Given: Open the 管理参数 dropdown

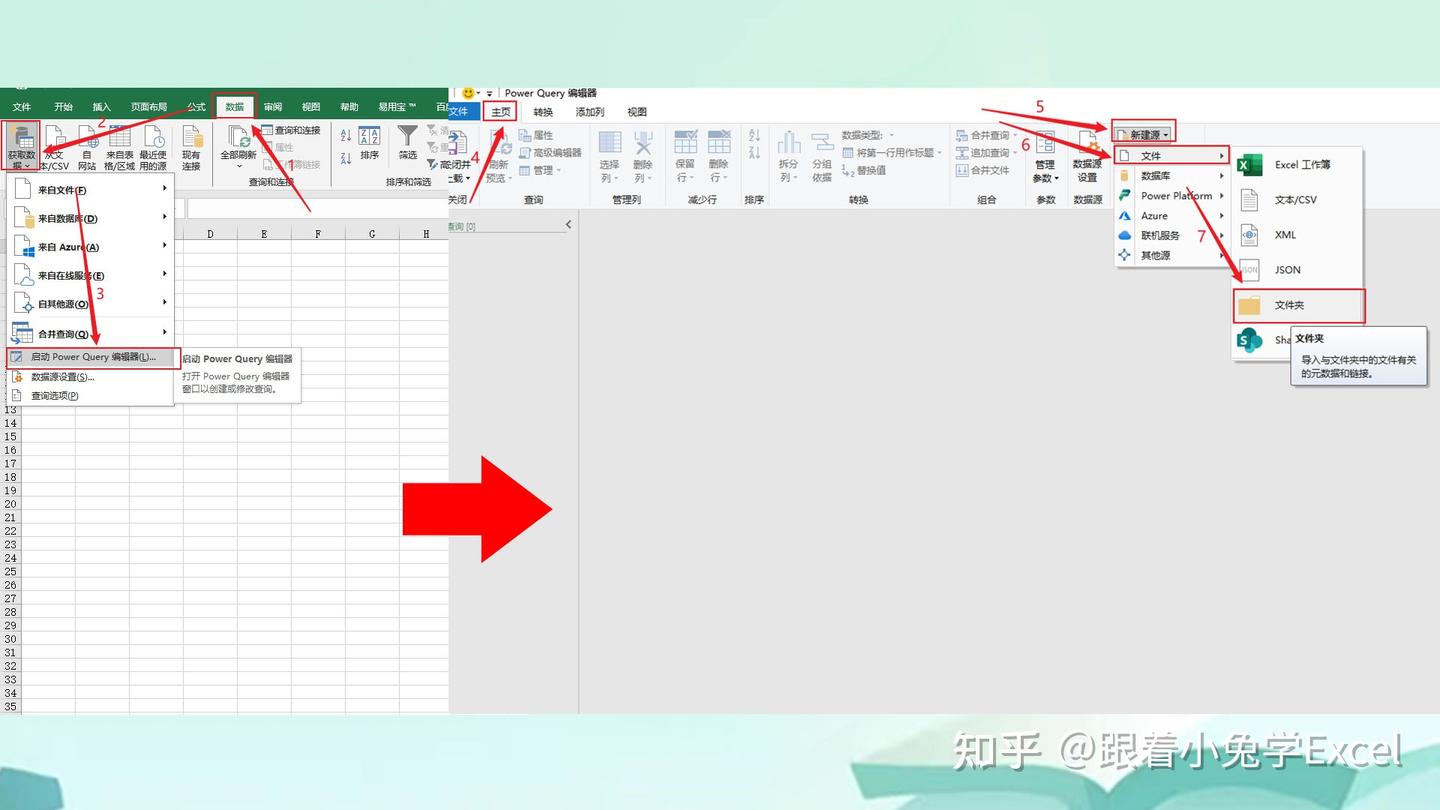Looking at the screenshot, I should pyautogui.click(x=1045, y=156).
